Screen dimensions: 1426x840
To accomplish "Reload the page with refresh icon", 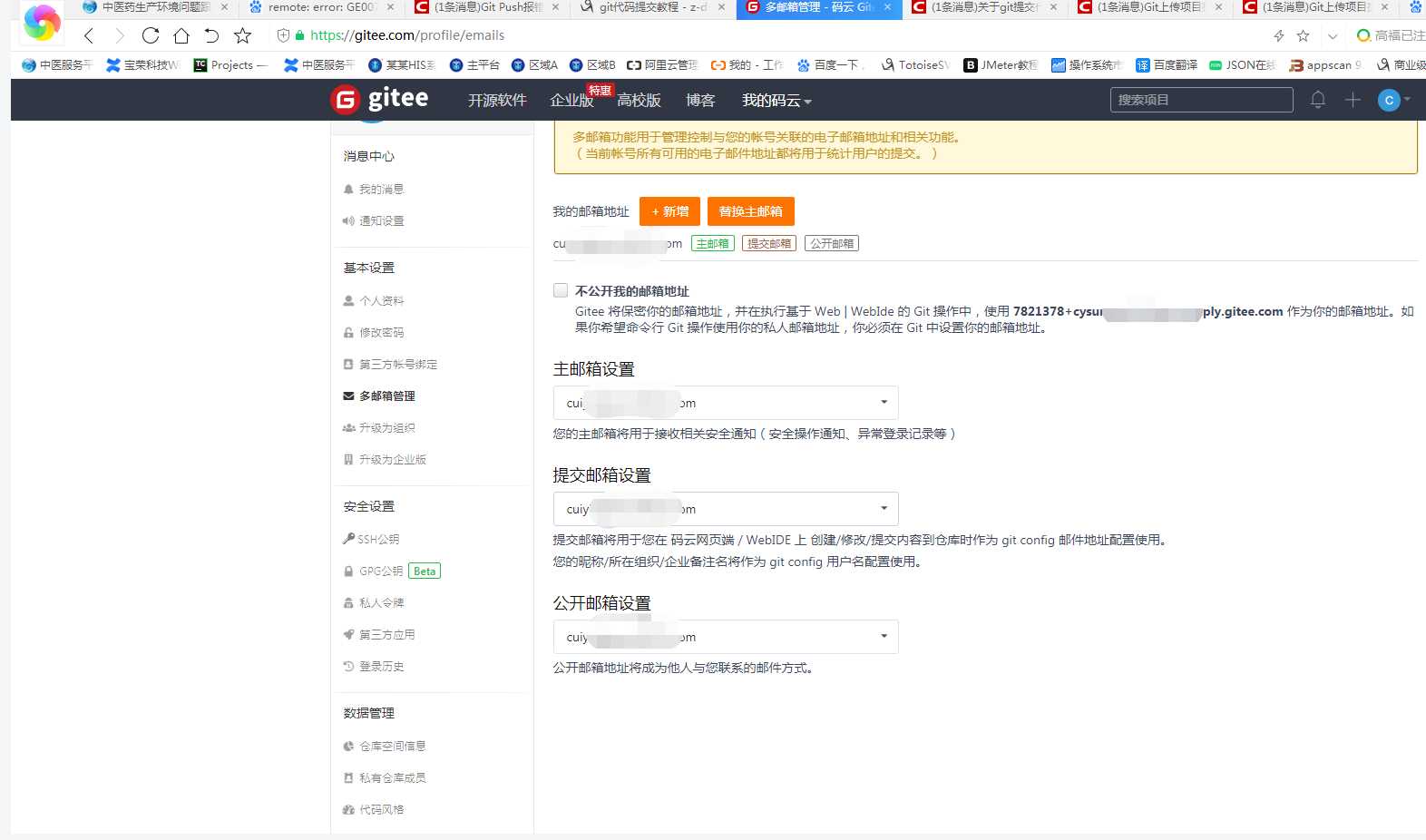I will coord(151,35).
